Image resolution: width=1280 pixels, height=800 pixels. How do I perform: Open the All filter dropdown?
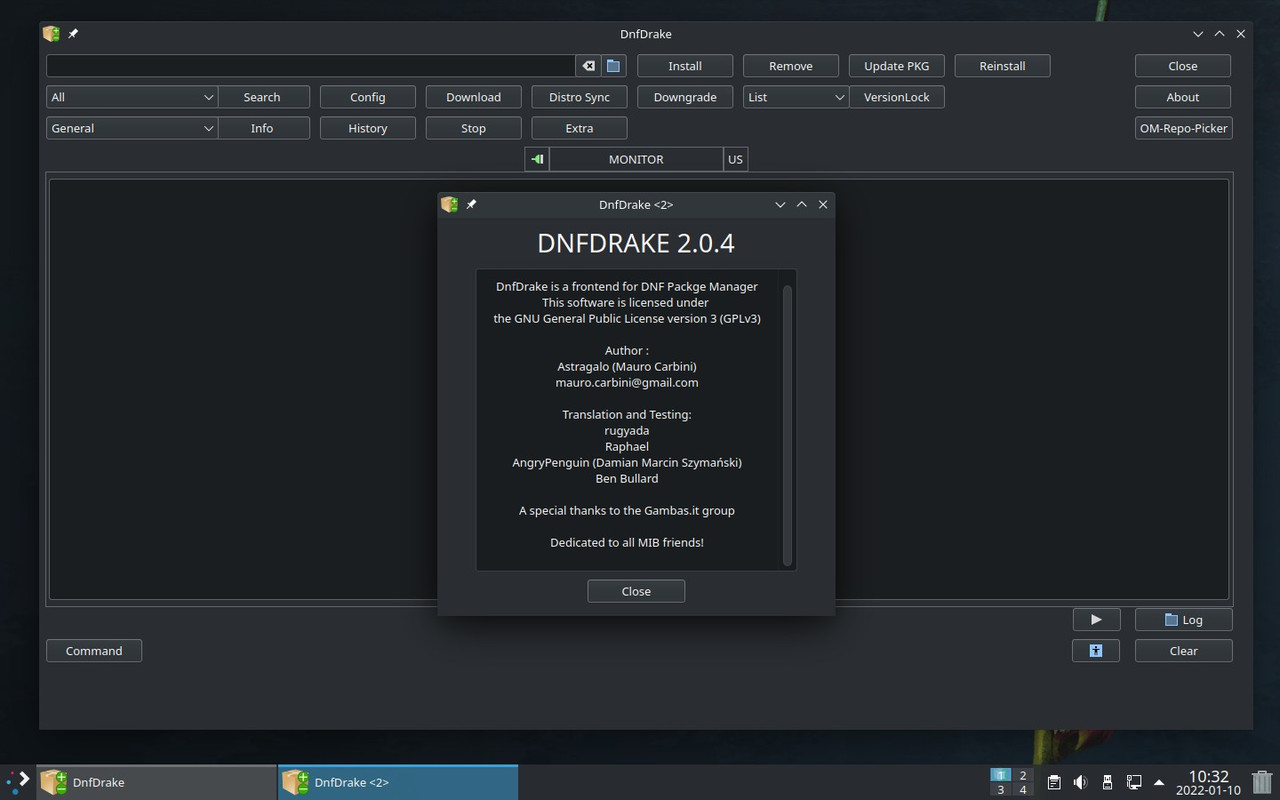131,97
